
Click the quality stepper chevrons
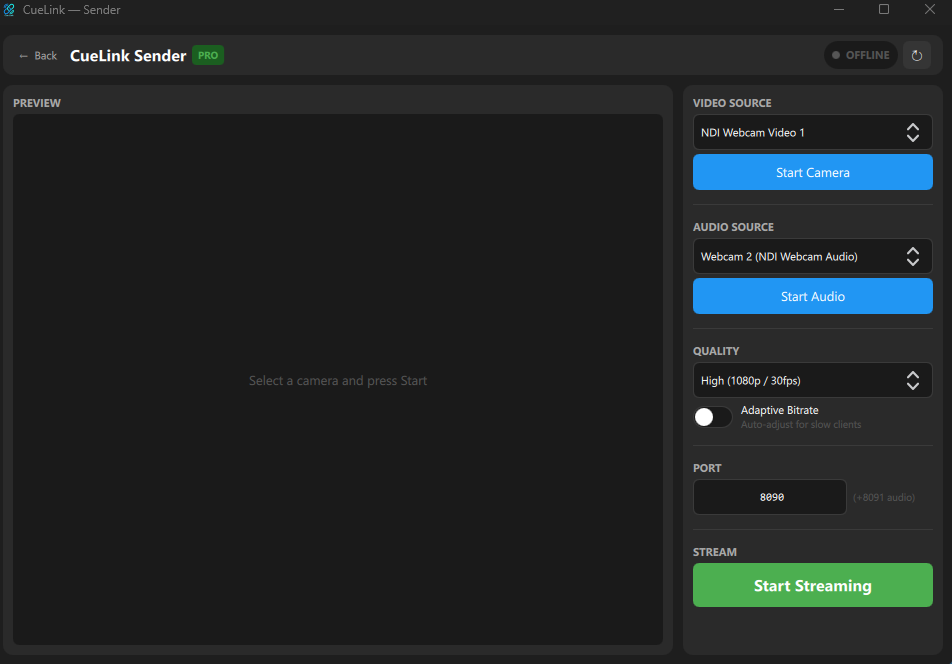tap(913, 380)
